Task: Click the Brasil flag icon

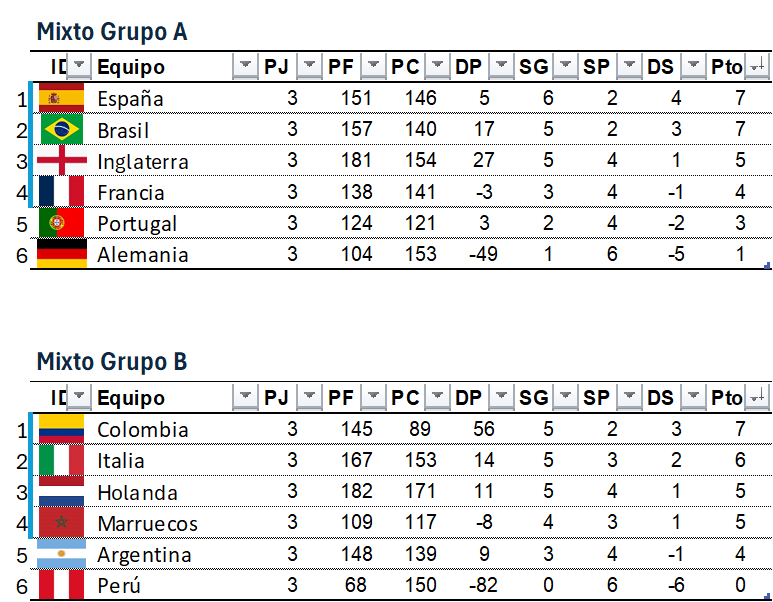Action: click(x=60, y=129)
